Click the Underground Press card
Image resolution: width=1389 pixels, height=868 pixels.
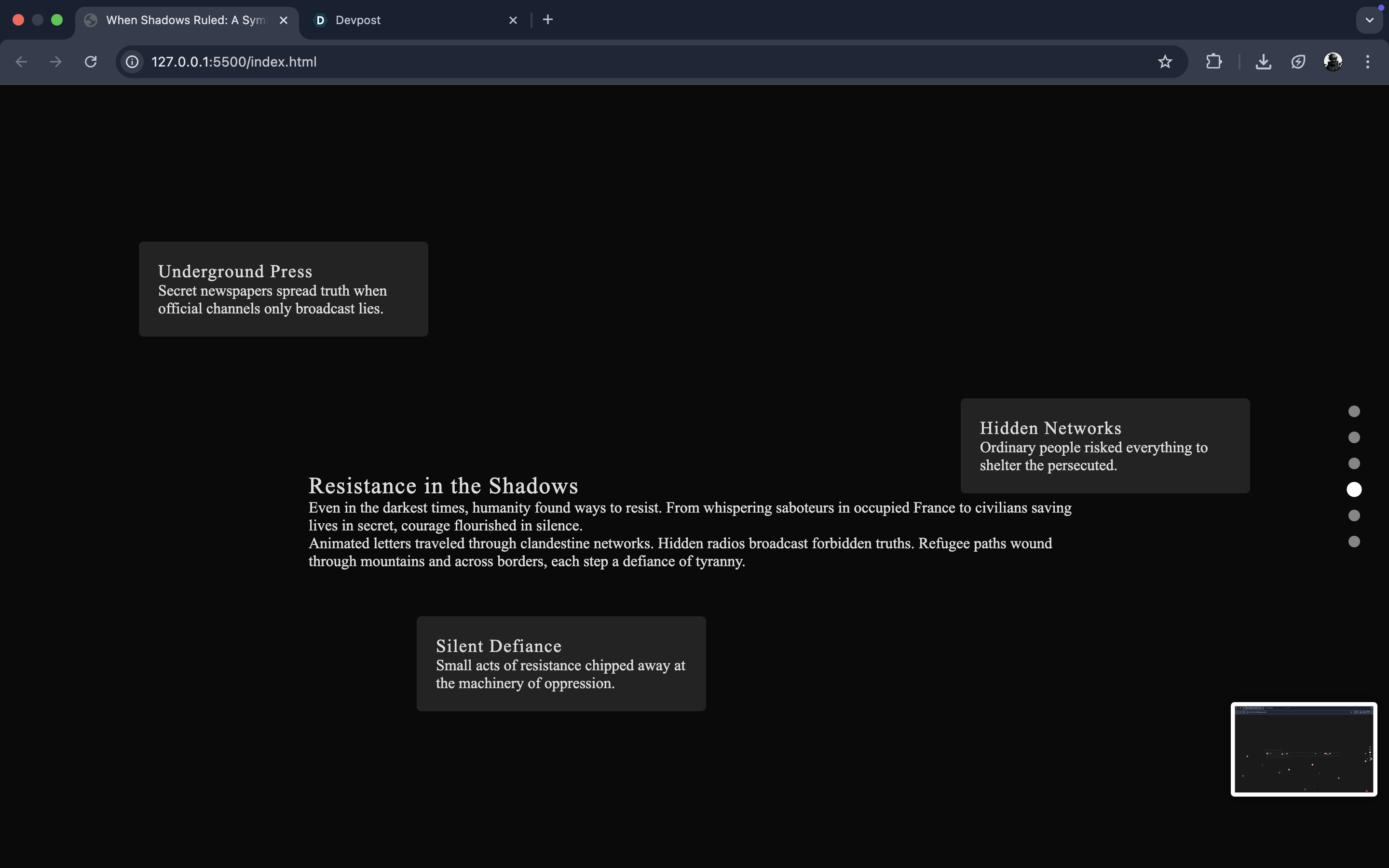point(283,289)
